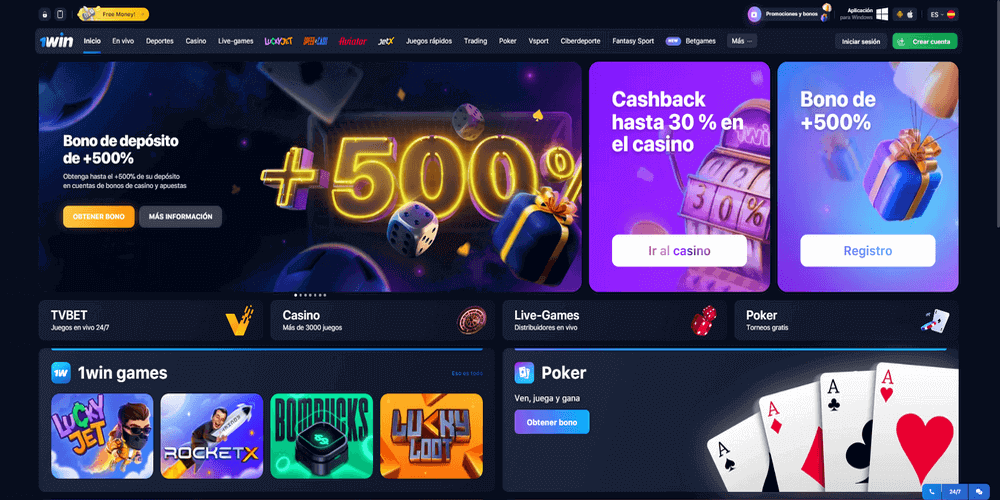
Task: Select first banner carousel indicator dot
Action: pyautogui.click(x=295, y=295)
